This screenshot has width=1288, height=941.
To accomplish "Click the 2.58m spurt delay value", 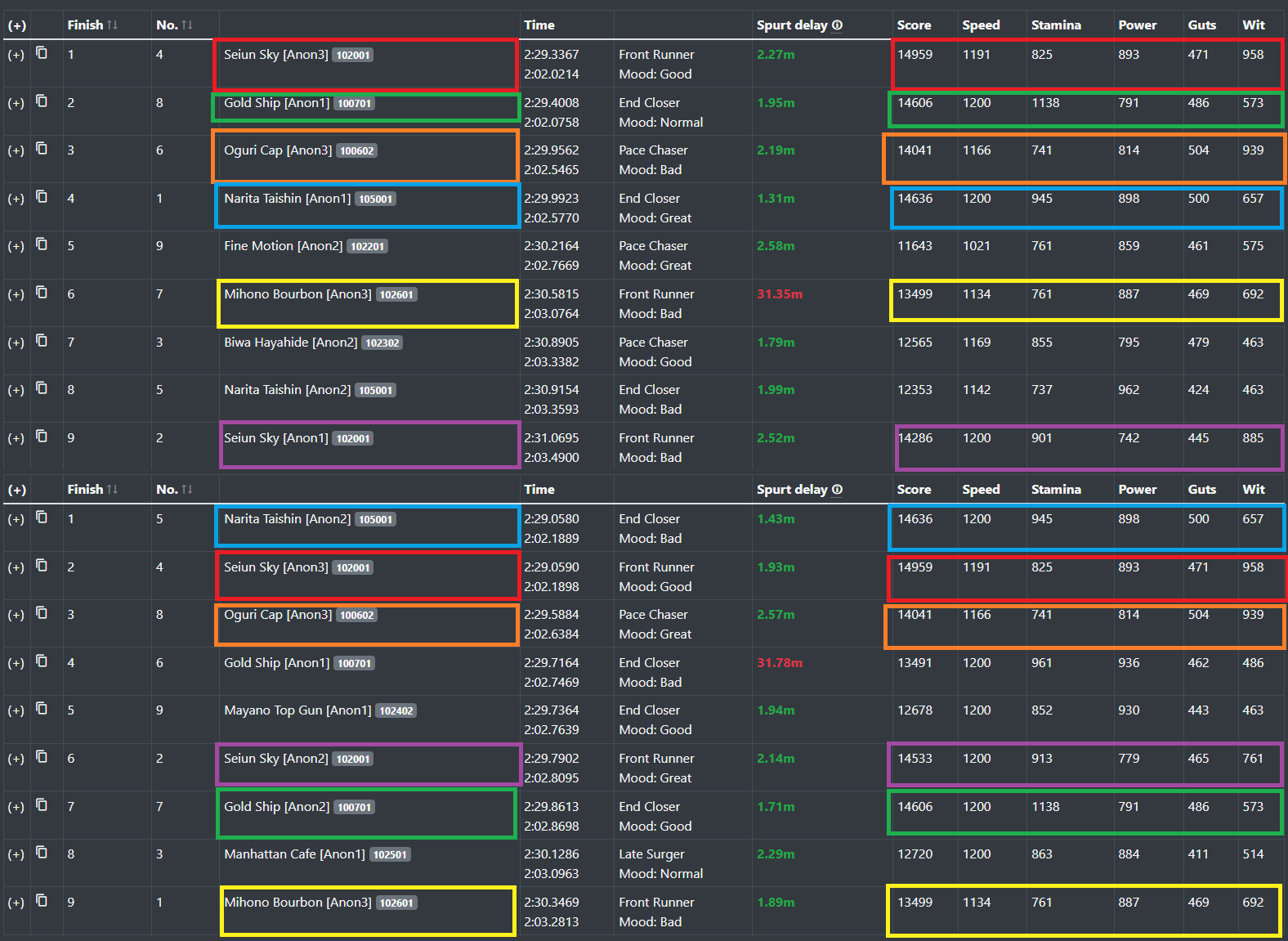I will [776, 246].
